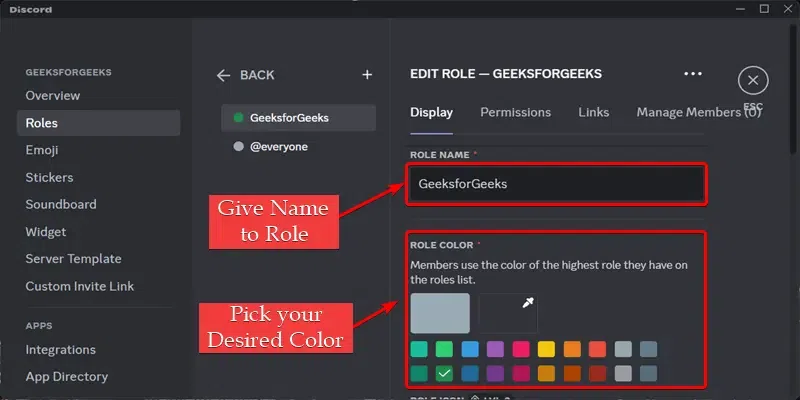This screenshot has width=800, height=400.
Task: Pick the dark purple color swatch
Action: (495, 373)
